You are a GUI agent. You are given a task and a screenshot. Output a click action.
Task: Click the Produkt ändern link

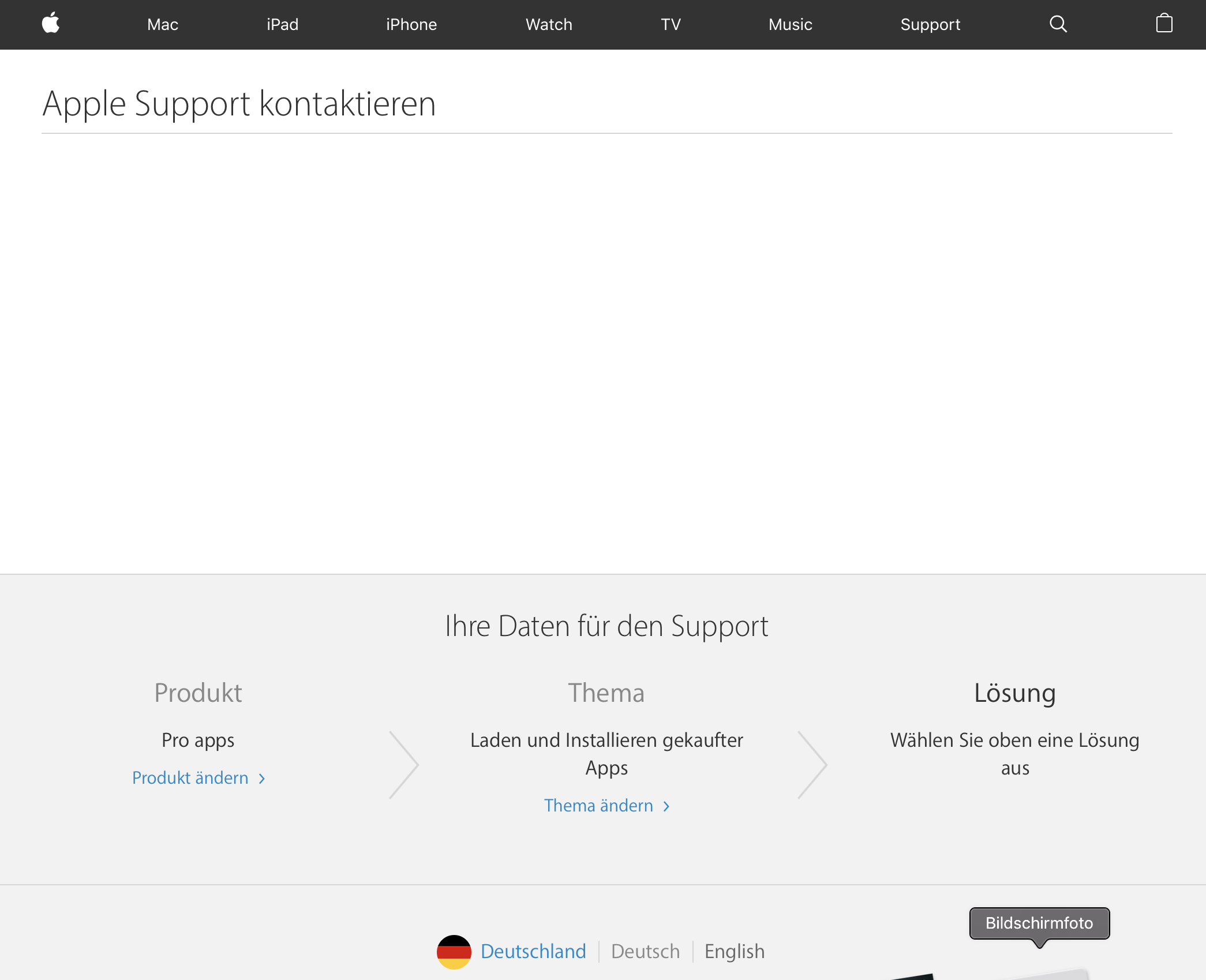coord(190,778)
